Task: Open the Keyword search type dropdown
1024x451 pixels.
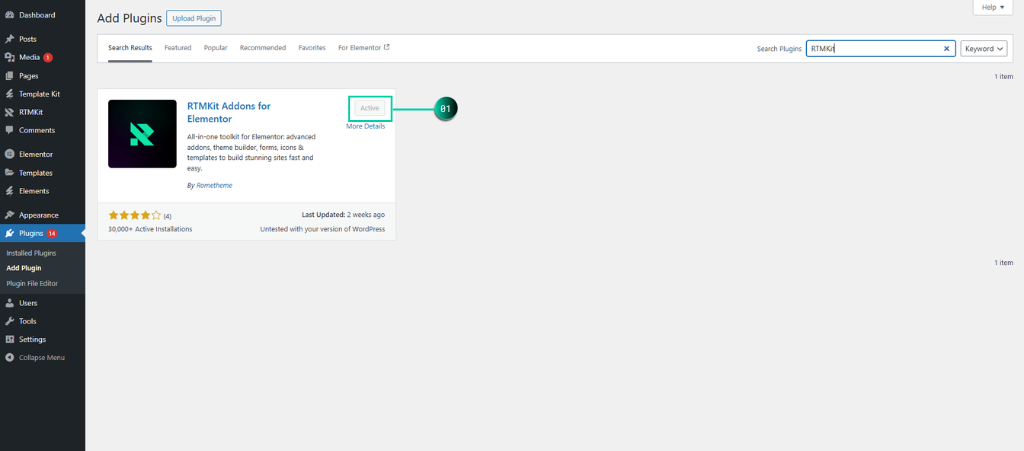Action: 984,49
